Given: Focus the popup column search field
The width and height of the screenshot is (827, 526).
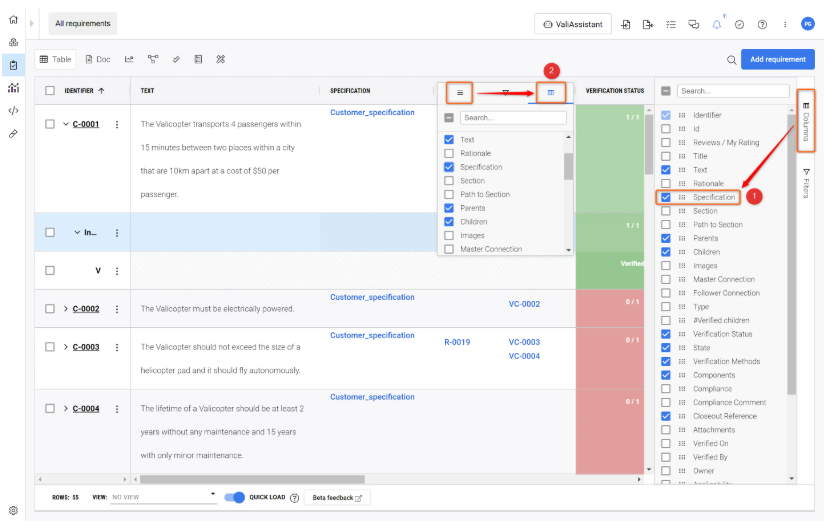Looking at the screenshot, I should (513, 118).
